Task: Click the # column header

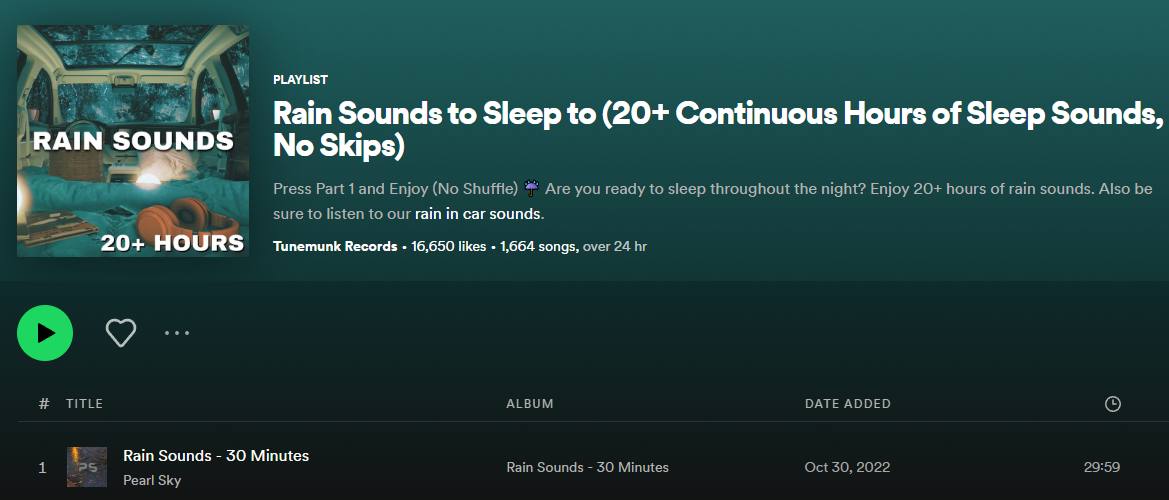Action: tap(44, 404)
